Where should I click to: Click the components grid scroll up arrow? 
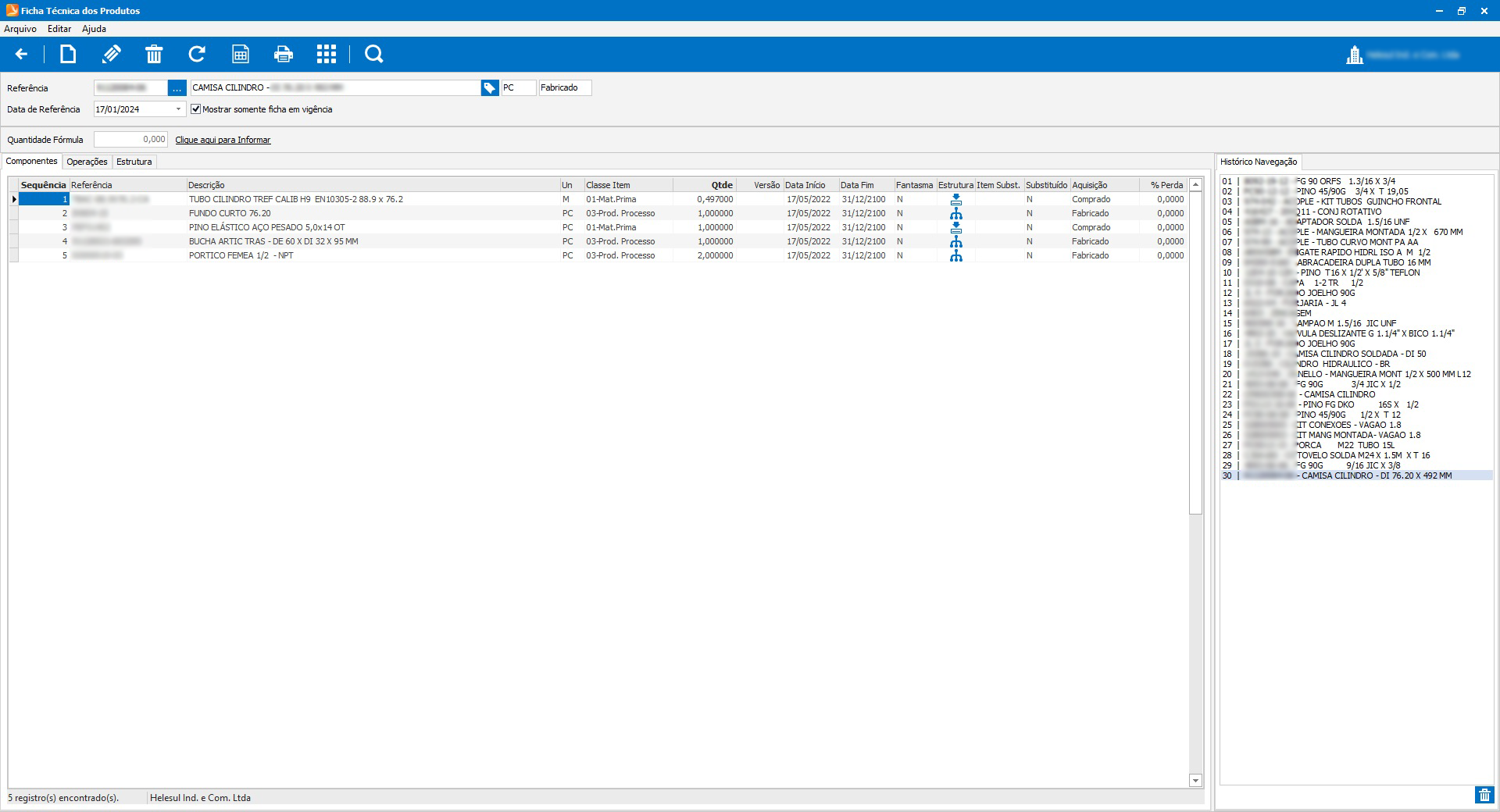[1195, 185]
